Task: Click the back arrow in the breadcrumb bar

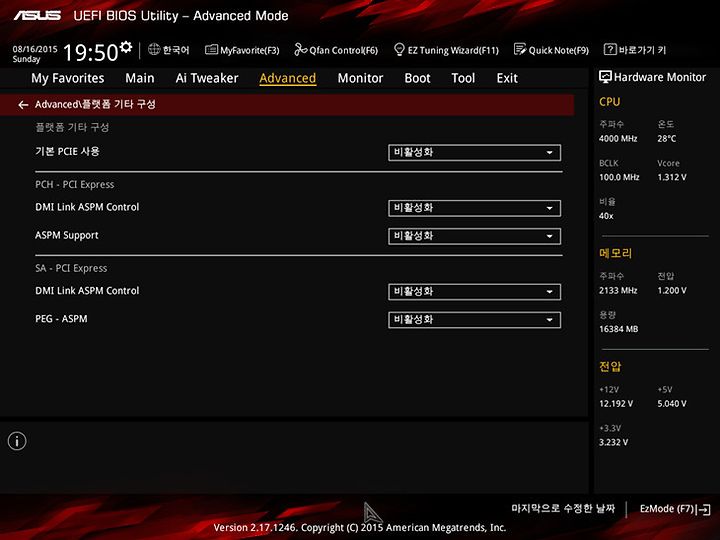Action: click(x=23, y=105)
